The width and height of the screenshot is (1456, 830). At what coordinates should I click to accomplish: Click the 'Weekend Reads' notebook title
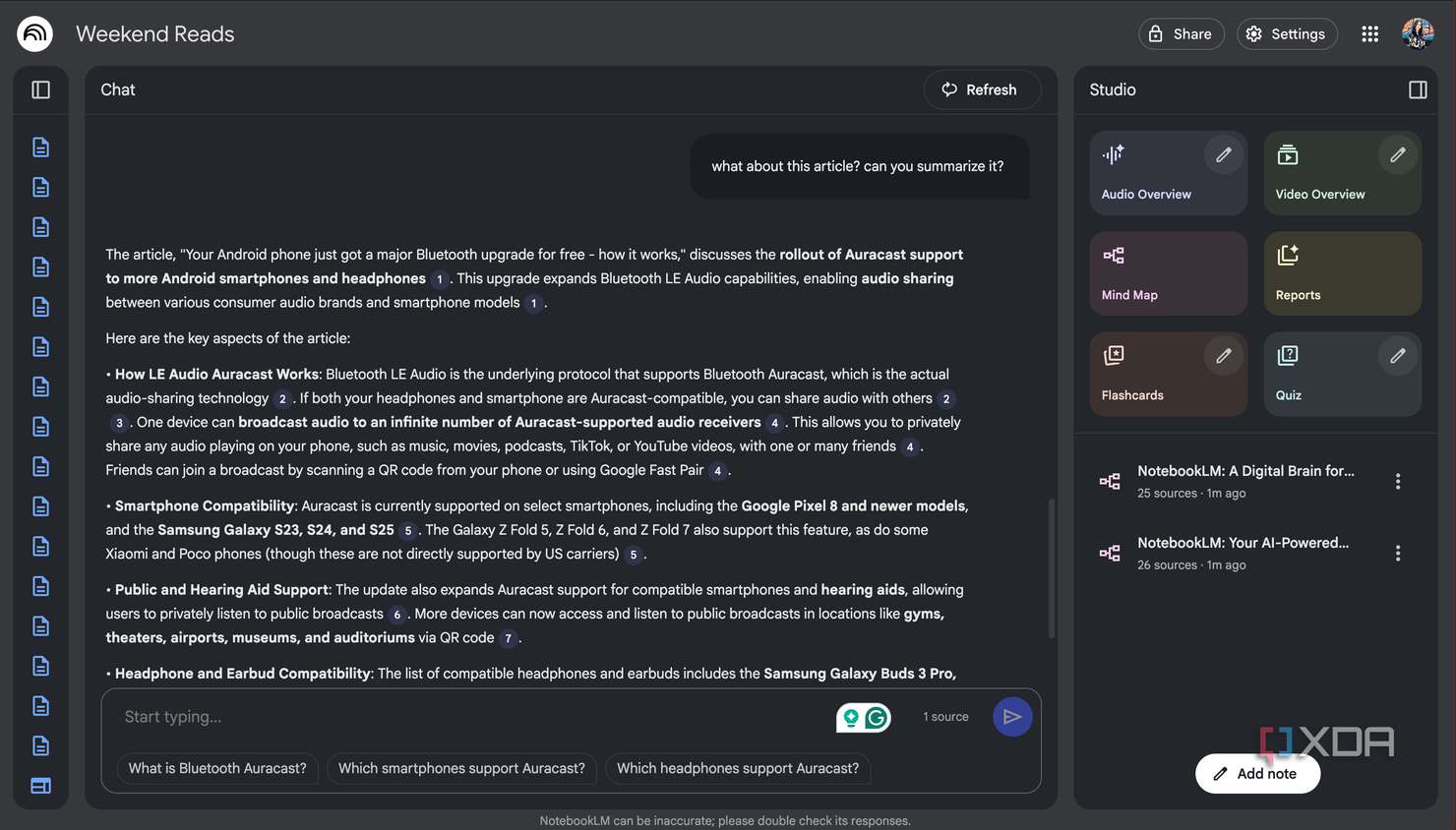[x=155, y=33]
